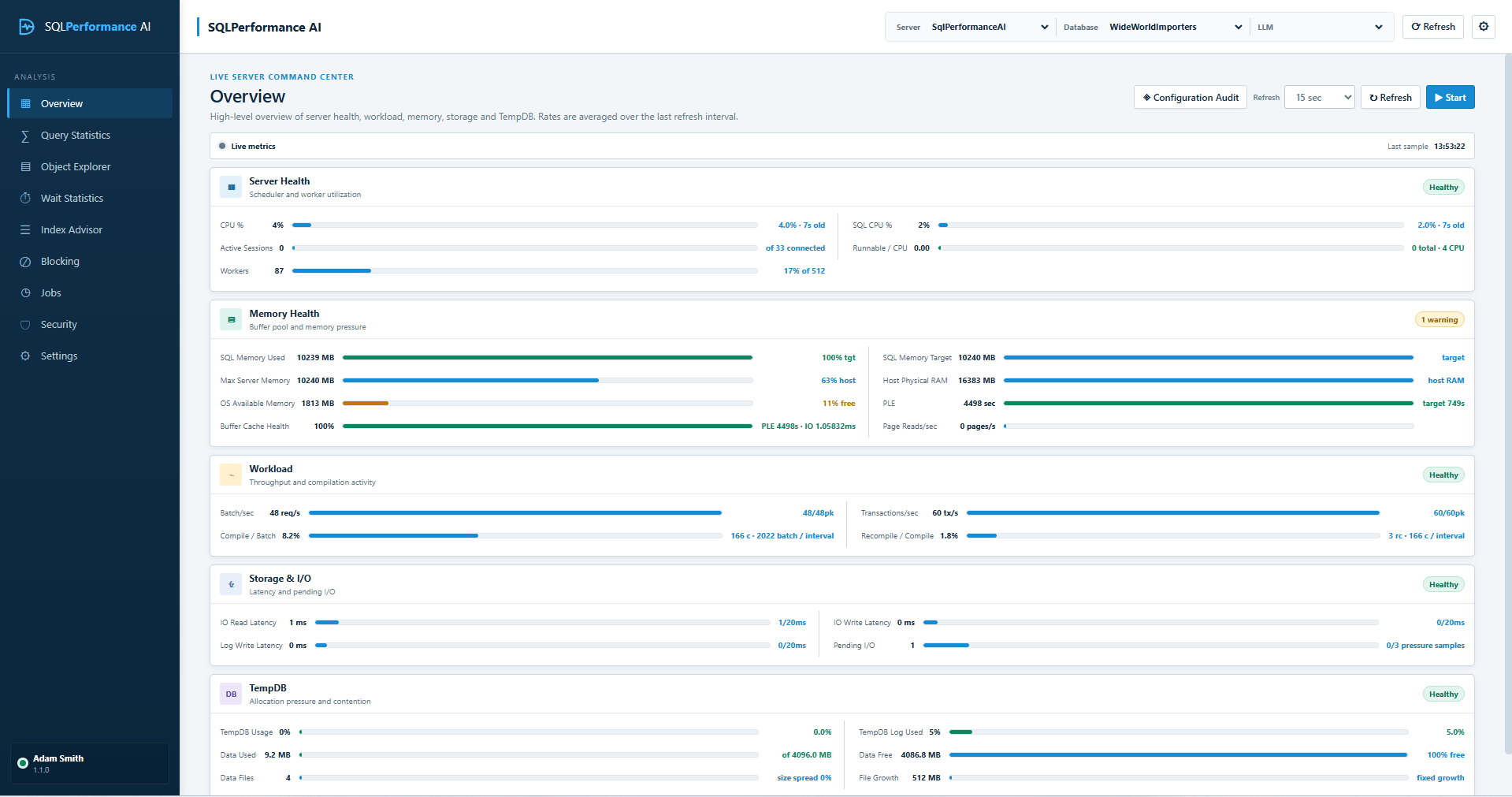Click the Live metrics status dot

222,147
